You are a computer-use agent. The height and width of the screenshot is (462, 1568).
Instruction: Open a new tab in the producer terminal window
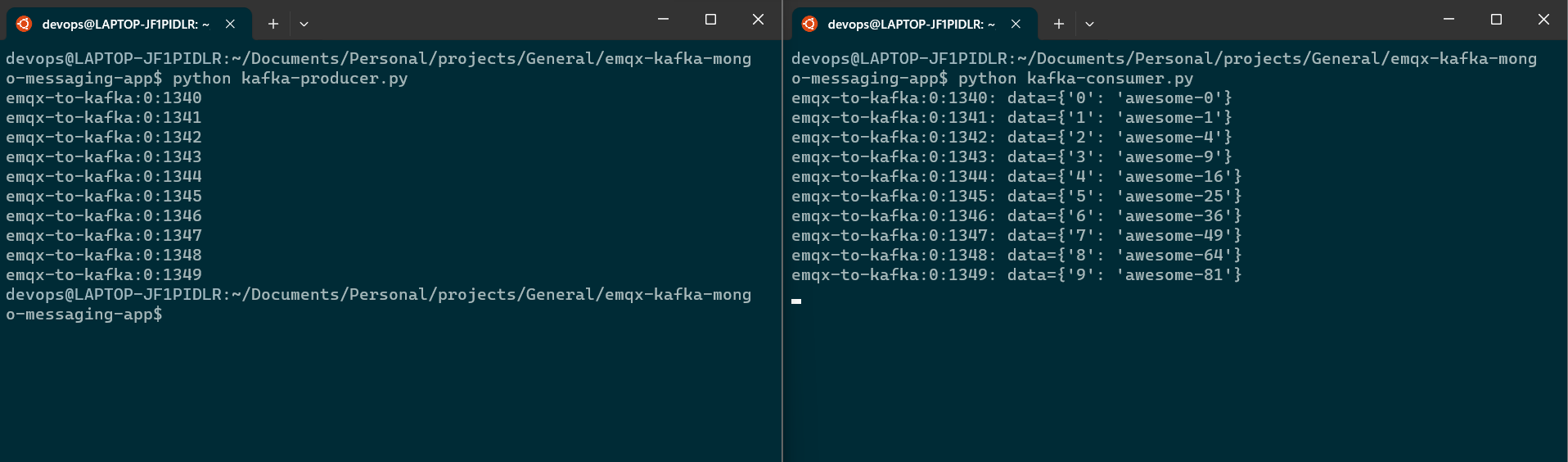click(273, 24)
